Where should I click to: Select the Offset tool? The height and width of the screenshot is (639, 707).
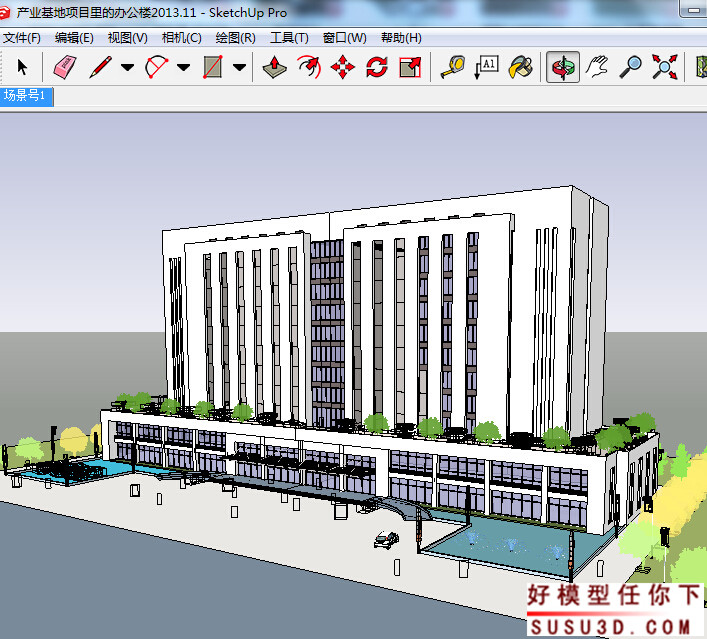coord(309,67)
